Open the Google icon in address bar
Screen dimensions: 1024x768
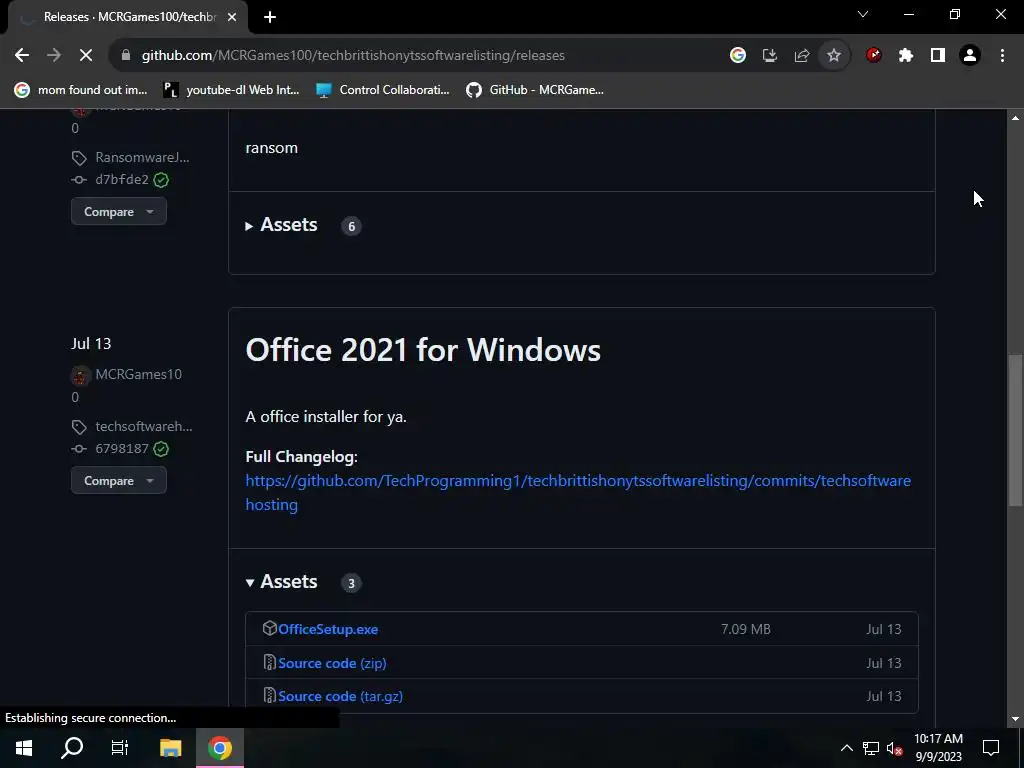(x=738, y=56)
